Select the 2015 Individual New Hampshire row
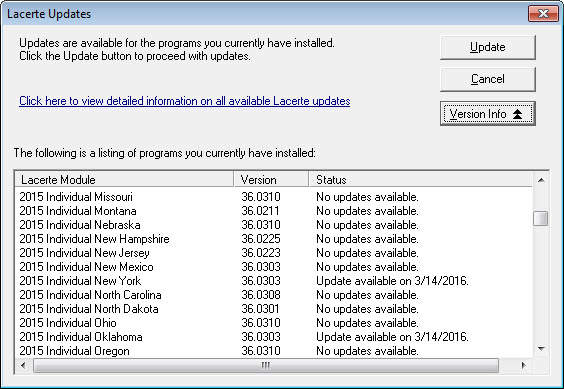 (273, 239)
